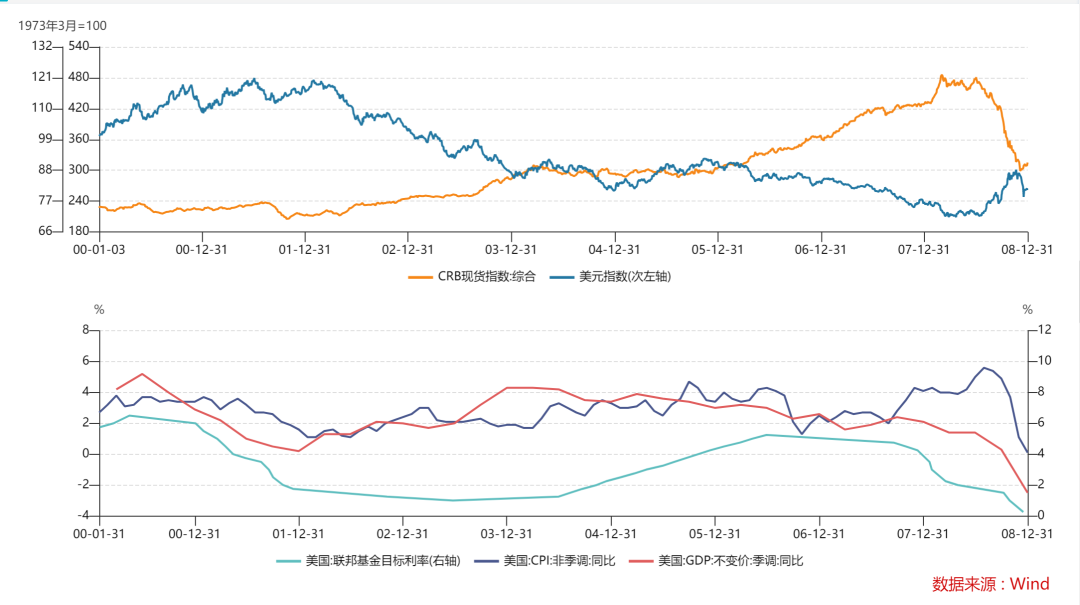Select 04-12-31 date on lower chart axis

[612, 533]
